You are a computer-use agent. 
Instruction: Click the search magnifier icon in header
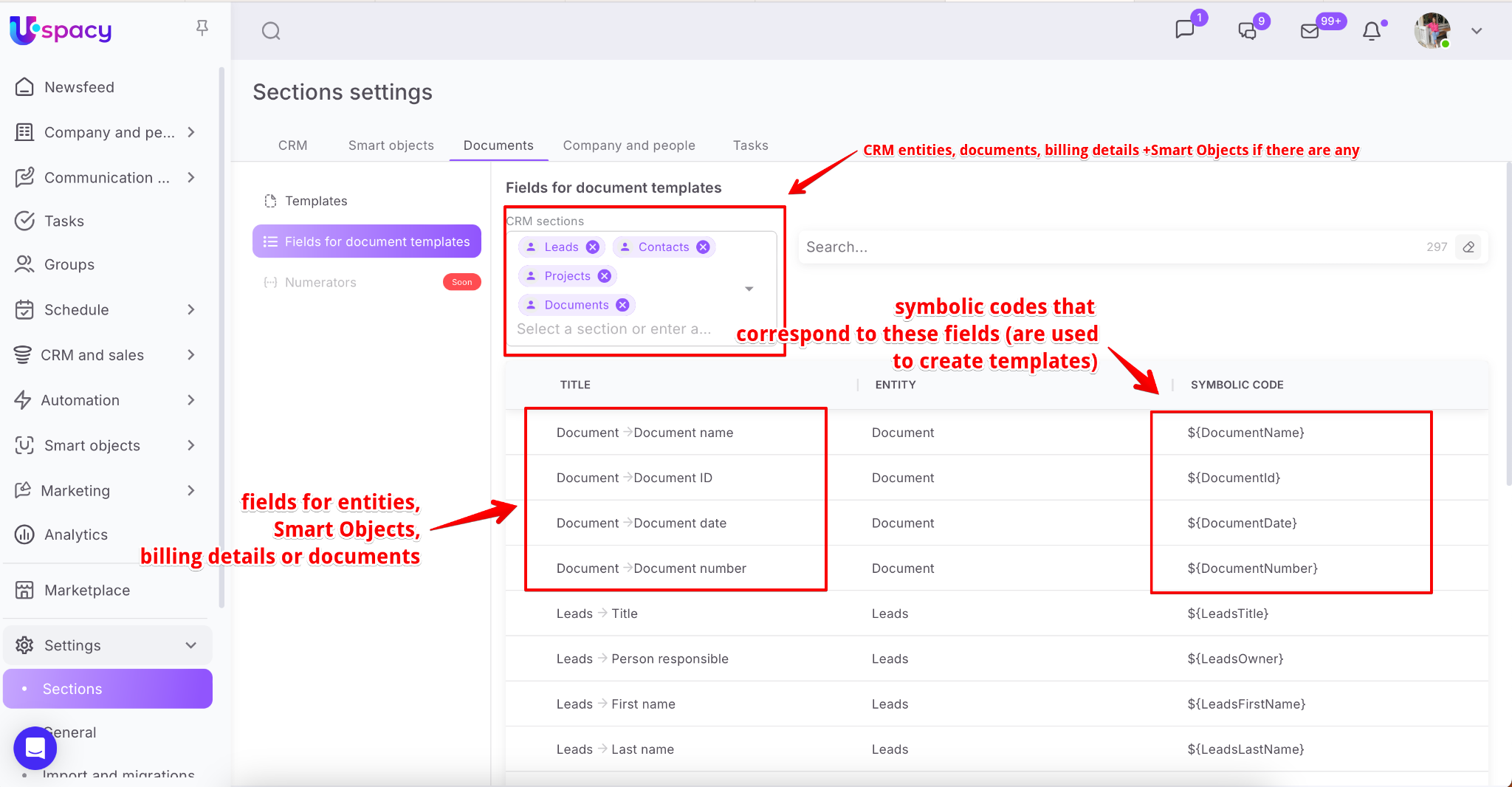[271, 31]
